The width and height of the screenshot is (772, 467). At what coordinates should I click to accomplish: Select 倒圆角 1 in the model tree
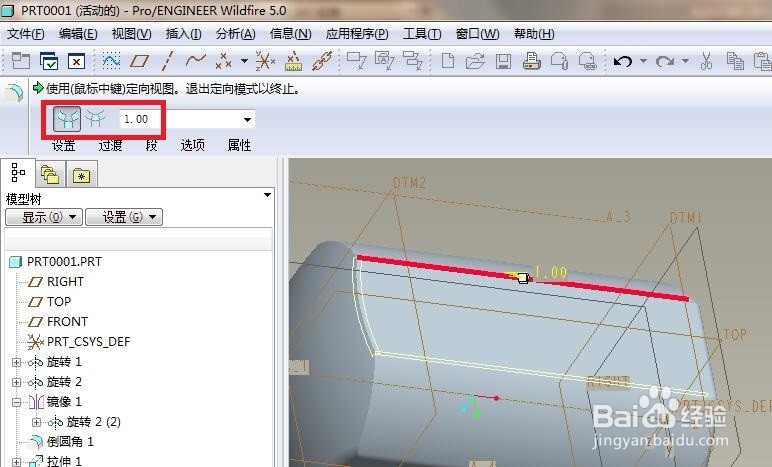click(70, 442)
